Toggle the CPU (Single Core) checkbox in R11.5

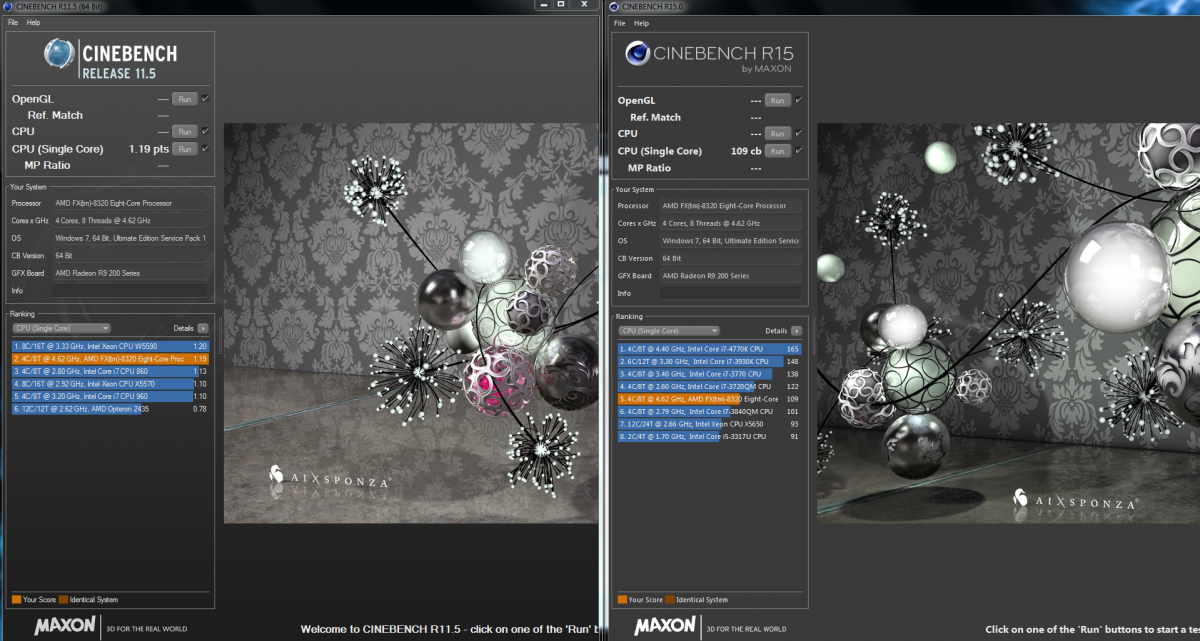[204, 148]
